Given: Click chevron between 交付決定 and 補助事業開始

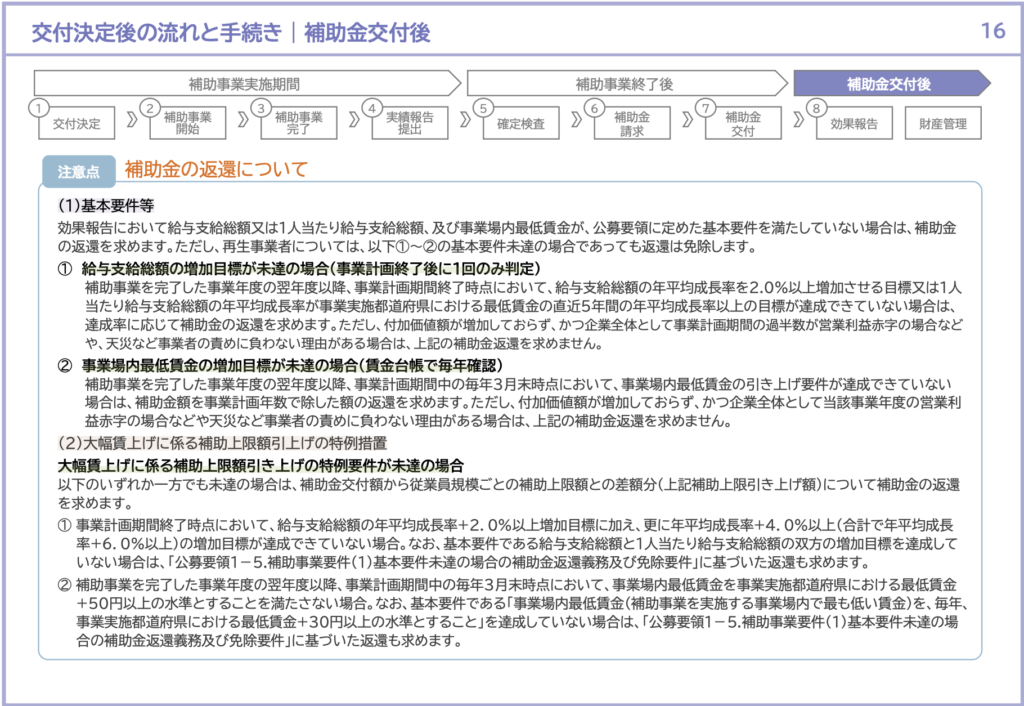Looking at the screenshot, I should tap(130, 124).
